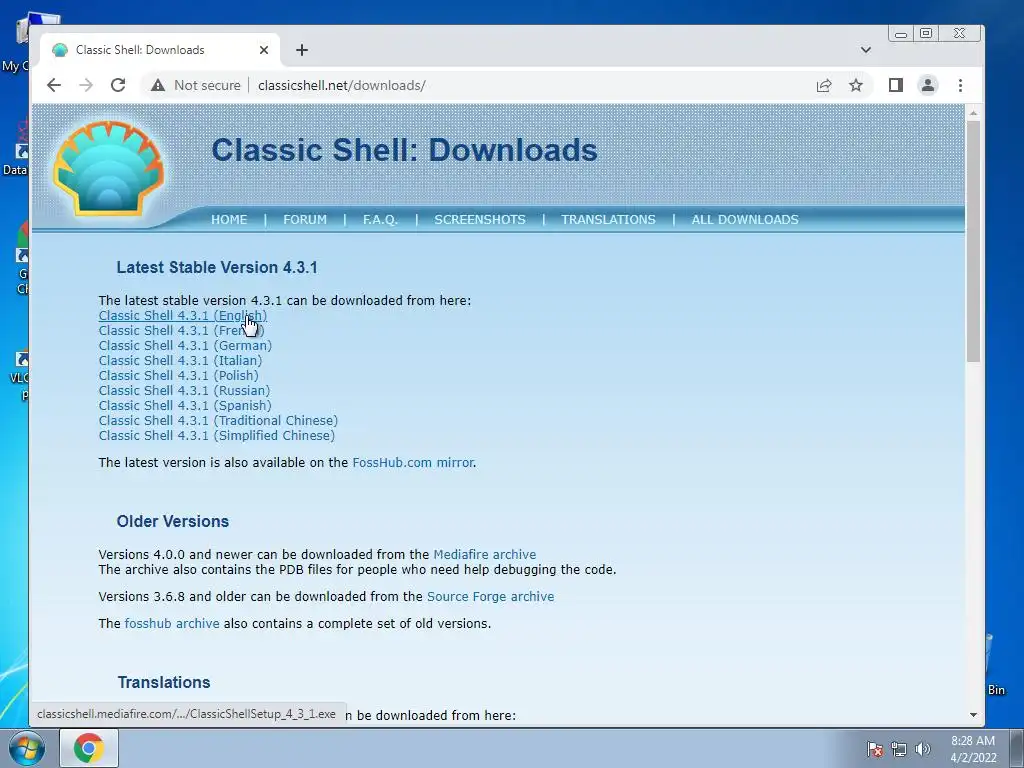Image resolution: width=1024 pixels, height=768 pixels.
Task: Bookmark this page with the star icon
Action: pos(856,86)
